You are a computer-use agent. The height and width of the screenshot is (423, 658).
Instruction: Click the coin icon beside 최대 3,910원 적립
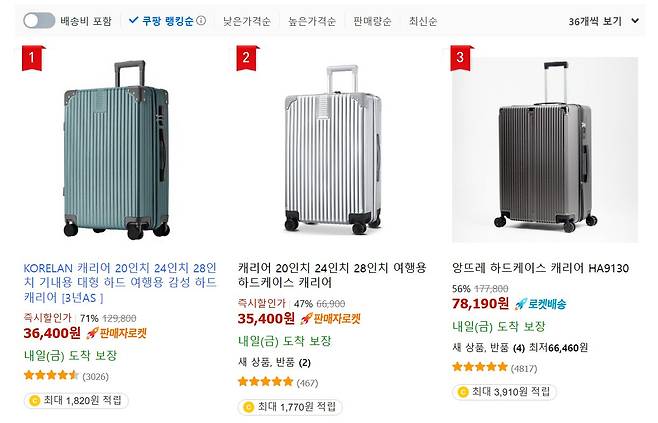(x=464, y=392)
